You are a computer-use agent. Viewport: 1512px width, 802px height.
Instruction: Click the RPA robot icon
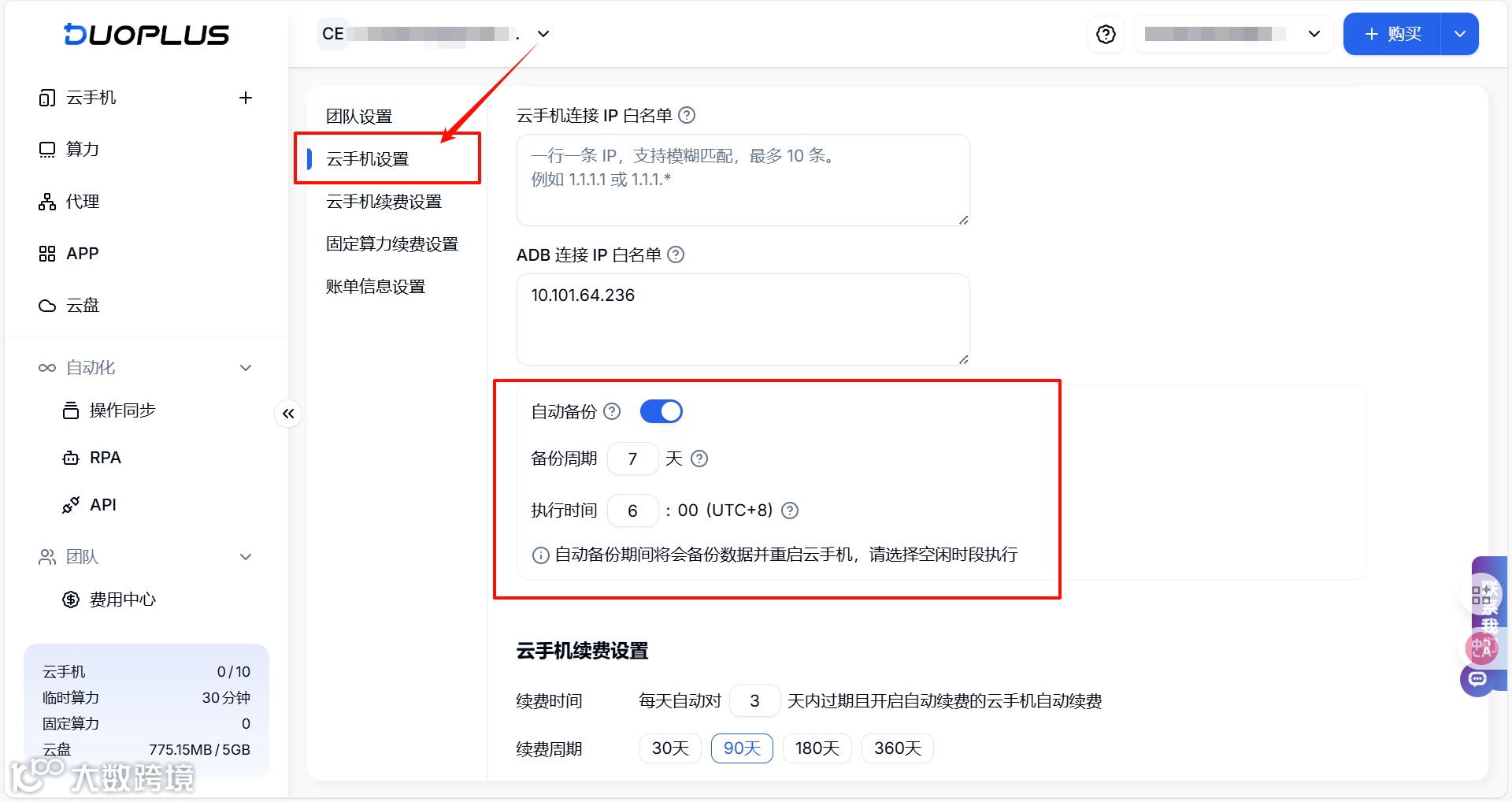pos(71,458)
